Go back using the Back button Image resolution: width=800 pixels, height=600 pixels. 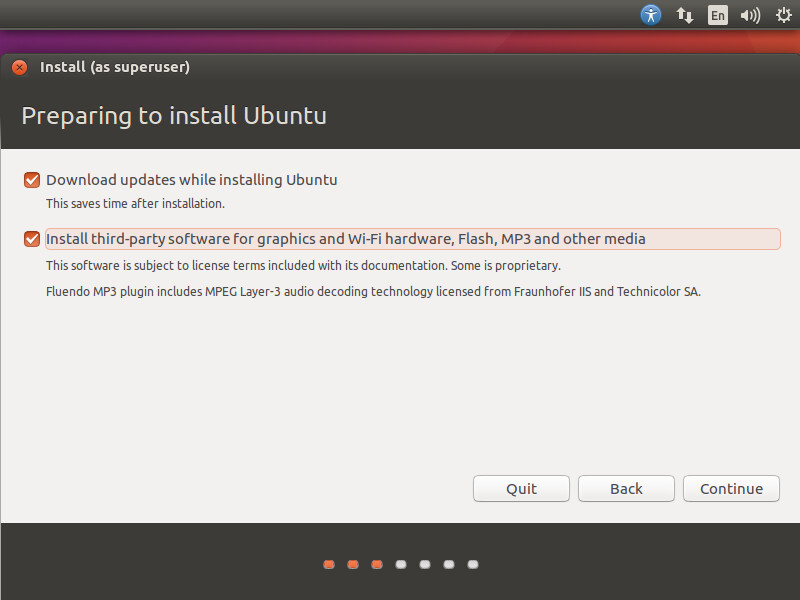pyautogui.click(x=626, y=488)
